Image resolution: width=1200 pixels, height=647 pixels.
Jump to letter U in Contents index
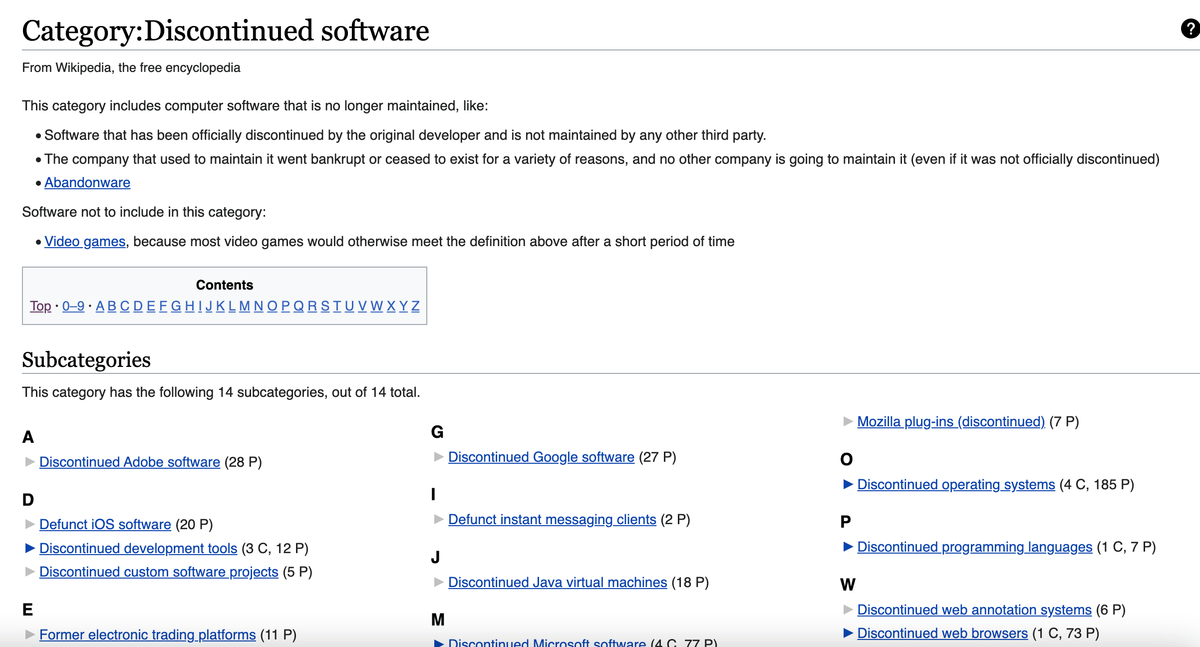(x=350, y=305)
